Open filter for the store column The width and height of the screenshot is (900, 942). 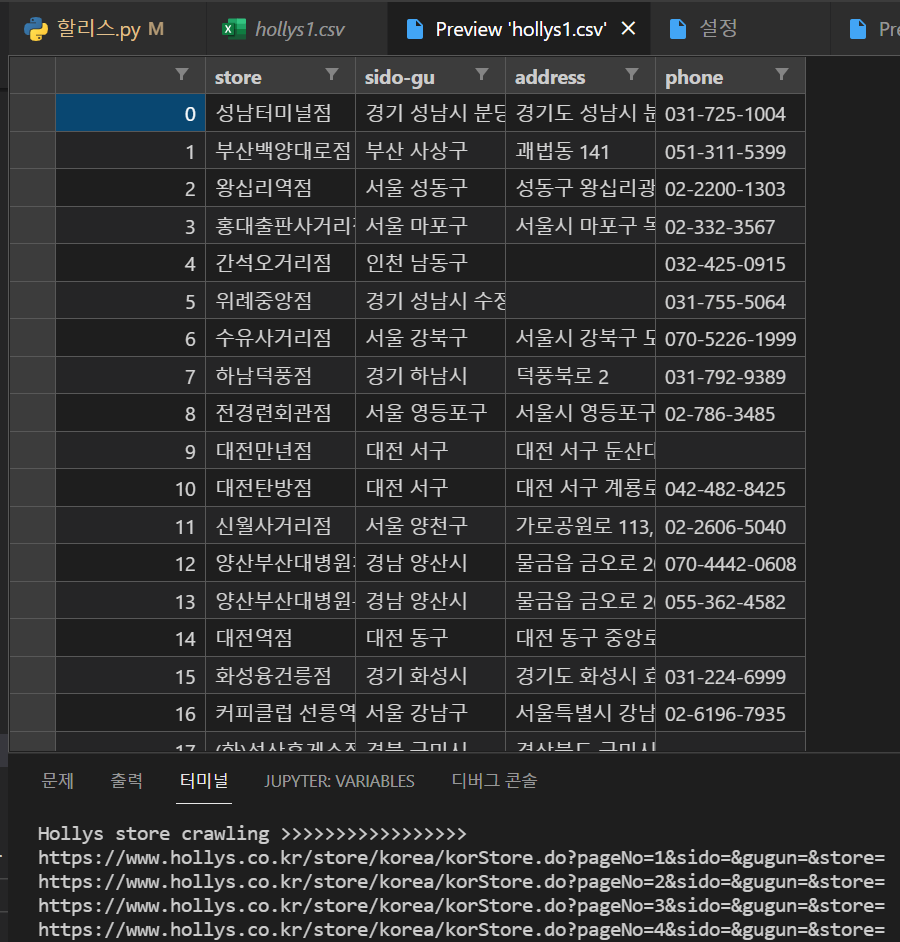coord(332,74)
